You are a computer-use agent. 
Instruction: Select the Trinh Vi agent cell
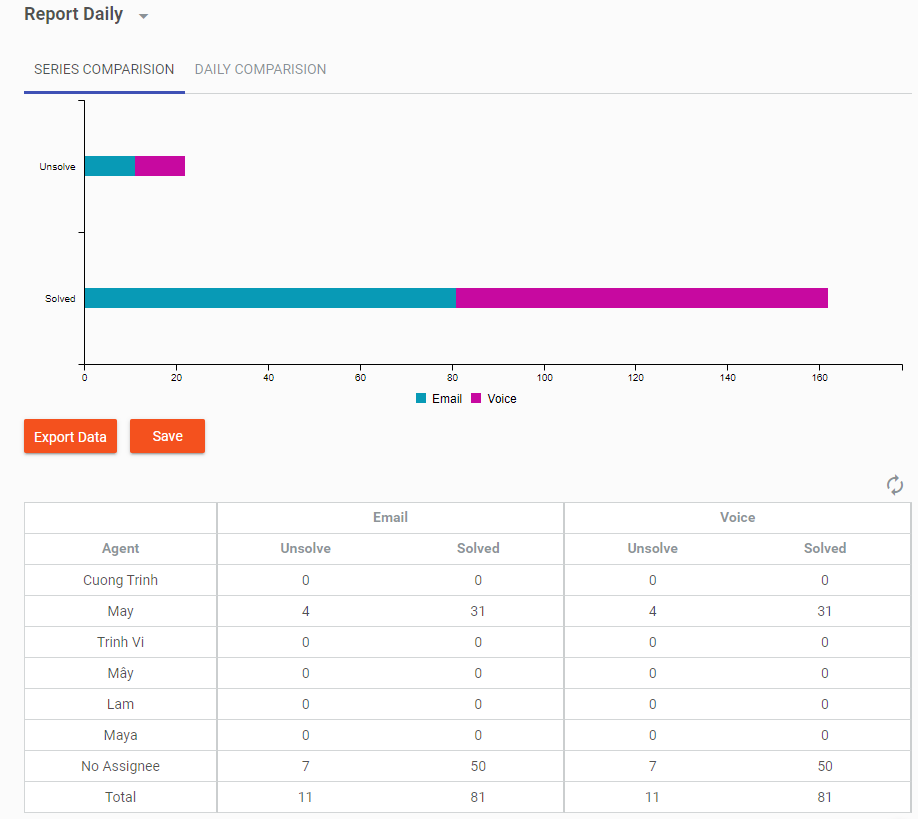pos(121,642)
